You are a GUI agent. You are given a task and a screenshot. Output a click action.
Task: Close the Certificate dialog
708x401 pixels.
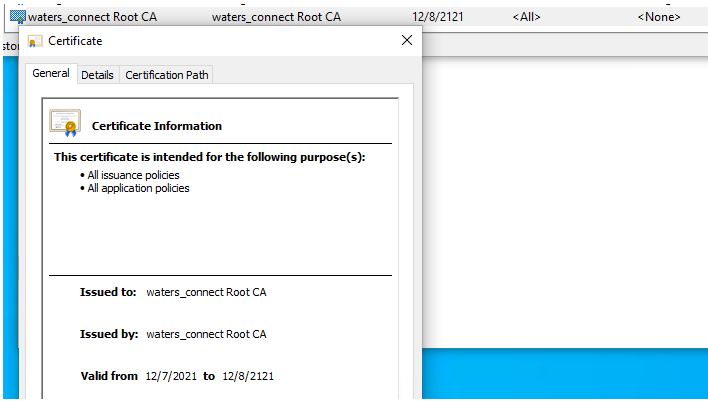coord(407,40)
